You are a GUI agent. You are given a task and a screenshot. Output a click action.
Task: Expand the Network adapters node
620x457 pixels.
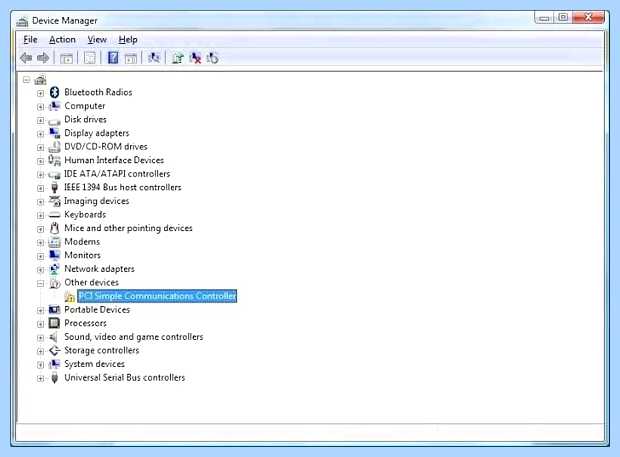point(40,270)
